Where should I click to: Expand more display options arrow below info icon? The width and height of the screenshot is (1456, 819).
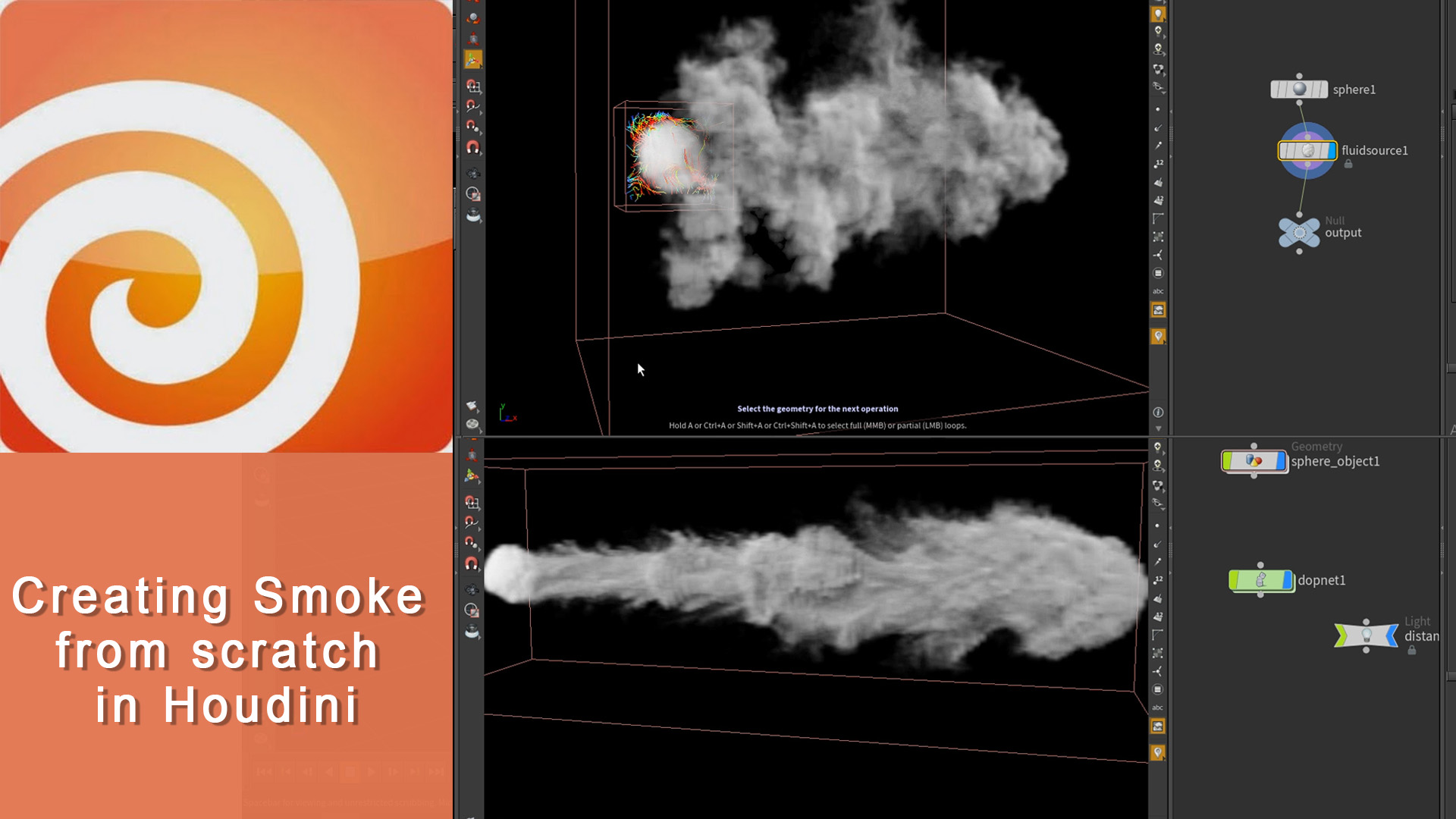click(x=1158, y=429)
